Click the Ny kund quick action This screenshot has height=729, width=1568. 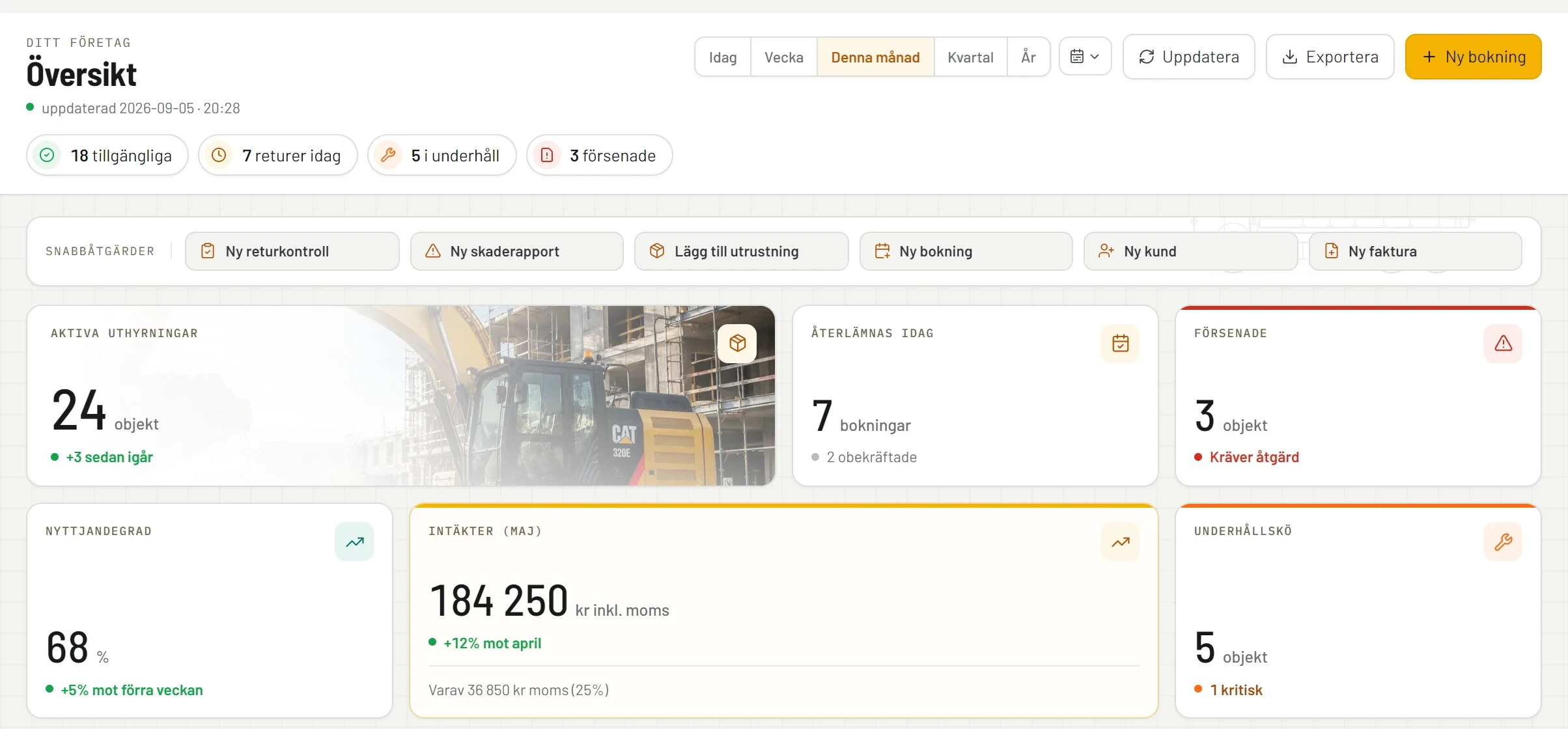(x=1190, y=251)
